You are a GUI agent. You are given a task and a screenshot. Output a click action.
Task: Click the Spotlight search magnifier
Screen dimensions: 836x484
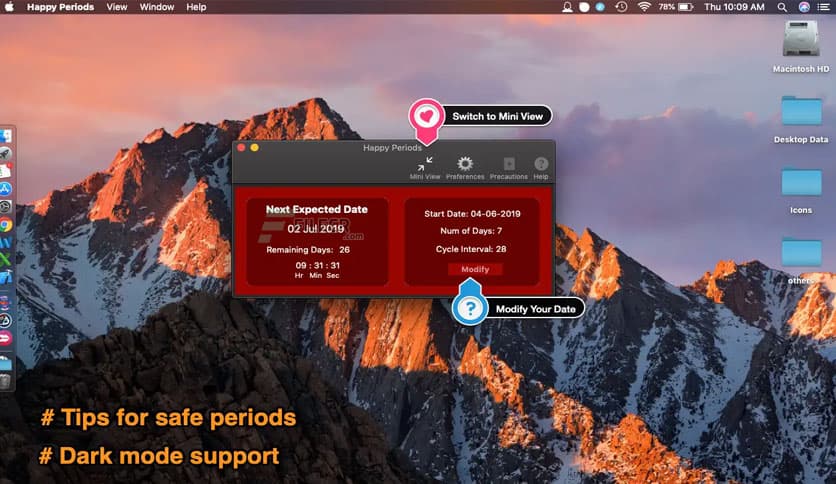tap(781, 7)
